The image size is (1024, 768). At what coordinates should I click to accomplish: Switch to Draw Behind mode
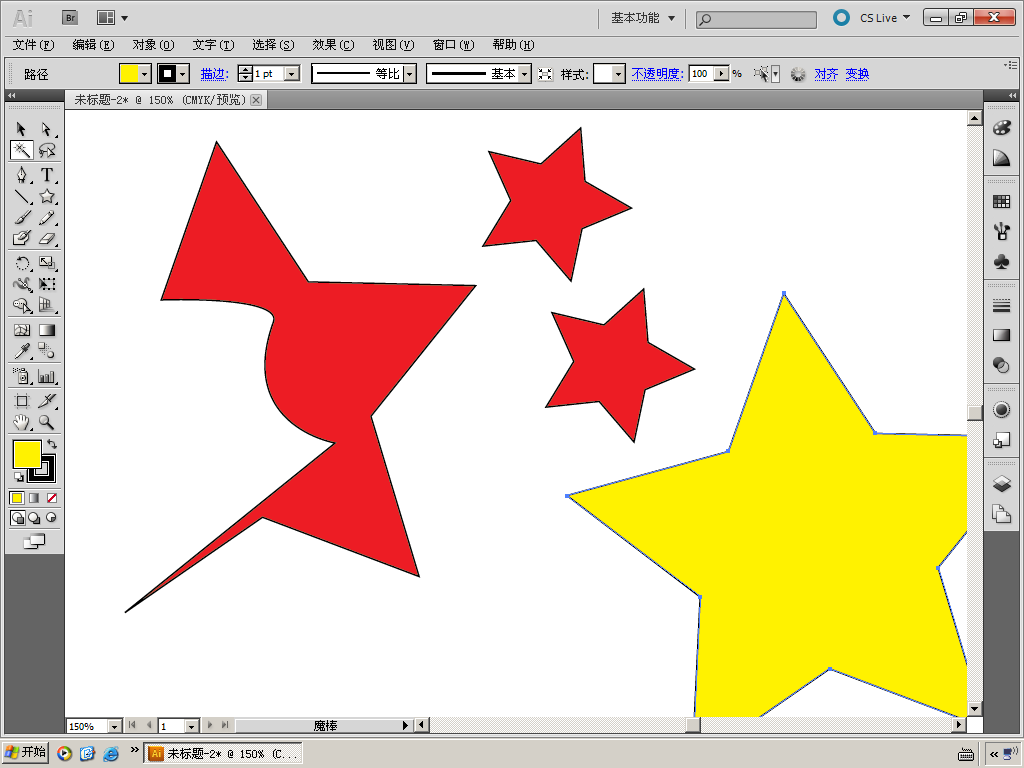(34, 518)
